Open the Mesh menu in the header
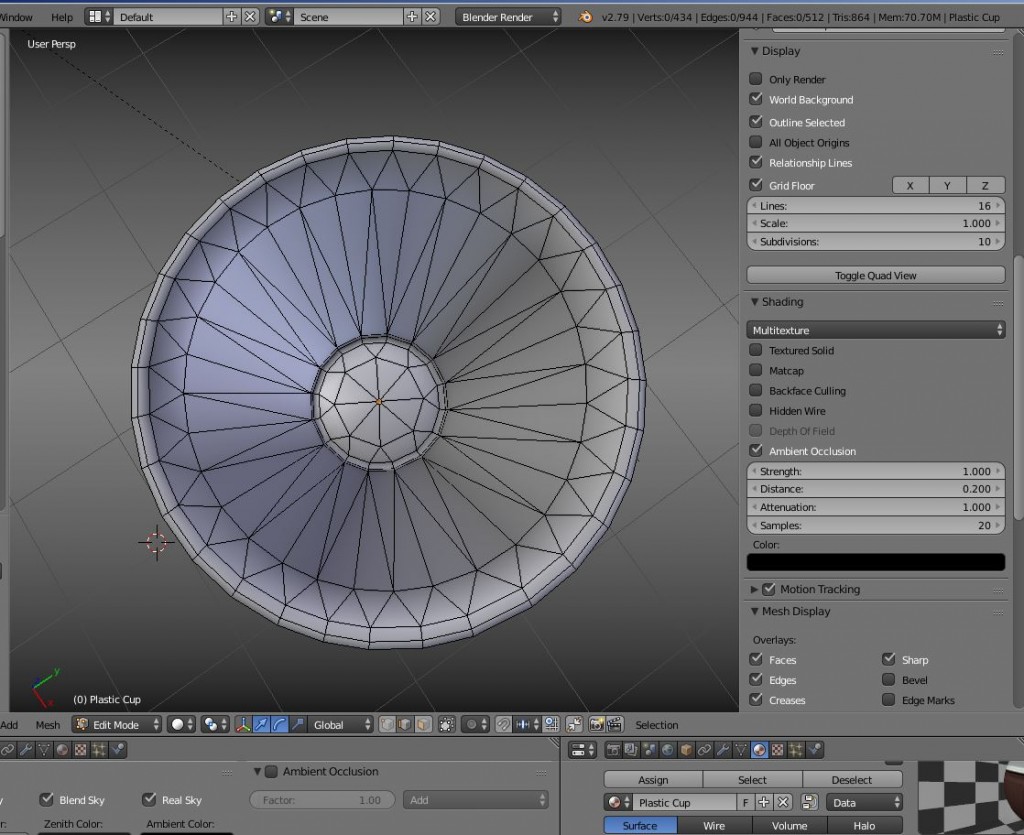Screen dimensions: 1024x835 pyautogui.click(x=47, y=724)
